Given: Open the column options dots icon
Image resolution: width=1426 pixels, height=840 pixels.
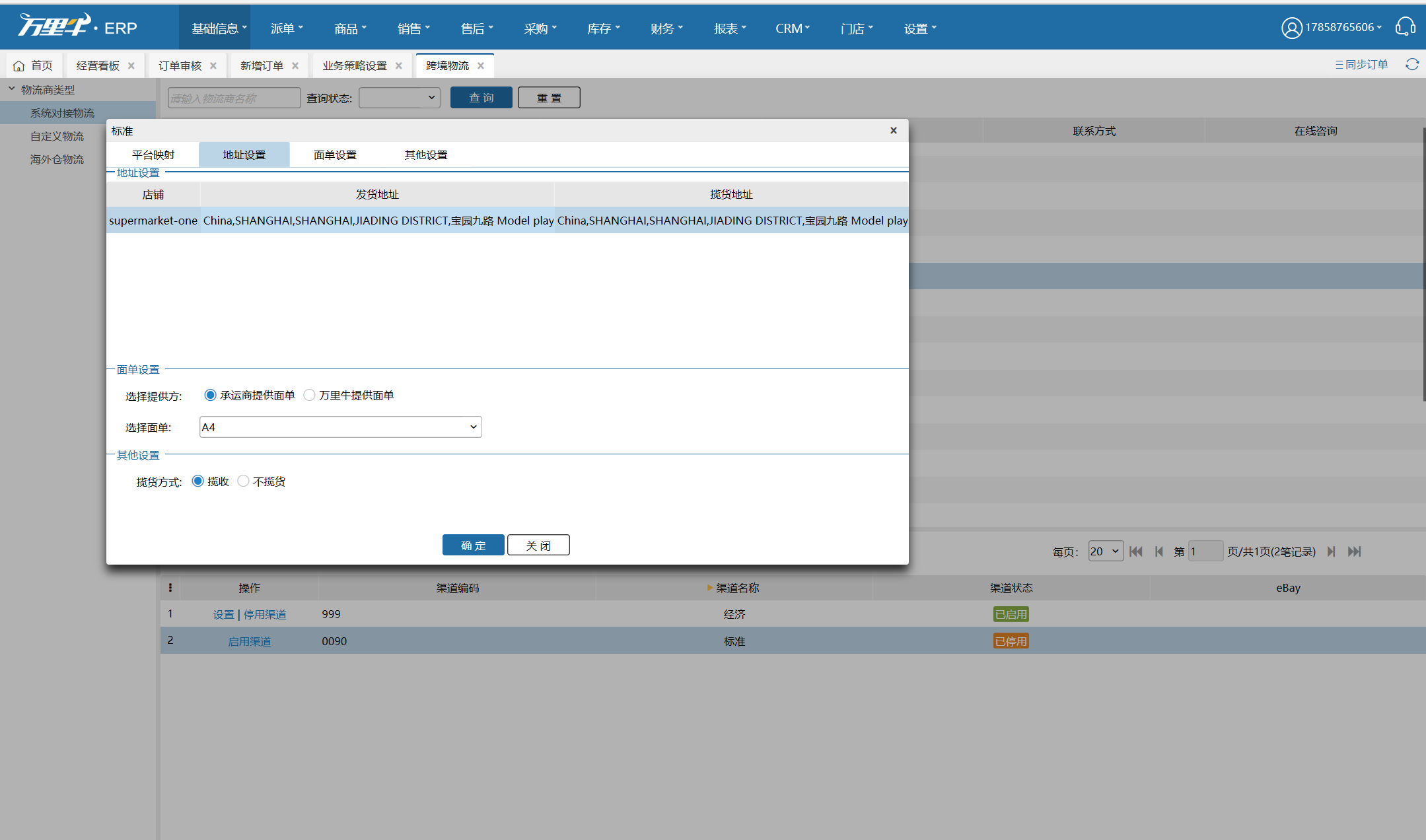Looking at the screenshot, I should (x=170, y=588).
